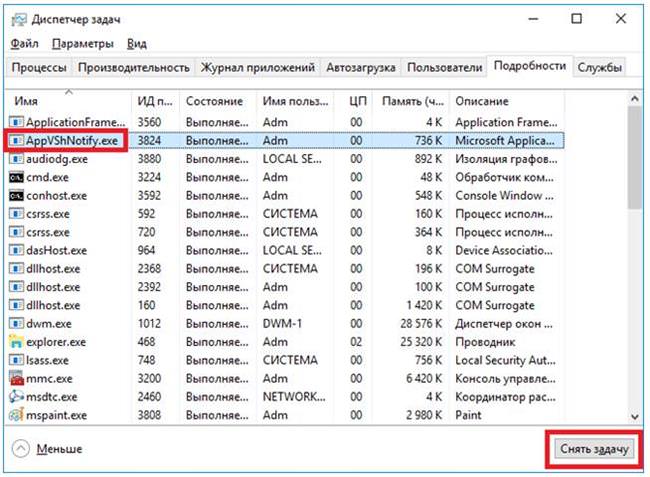Click the icon of dllhost.exe with PID 2392

pos(16,287)
